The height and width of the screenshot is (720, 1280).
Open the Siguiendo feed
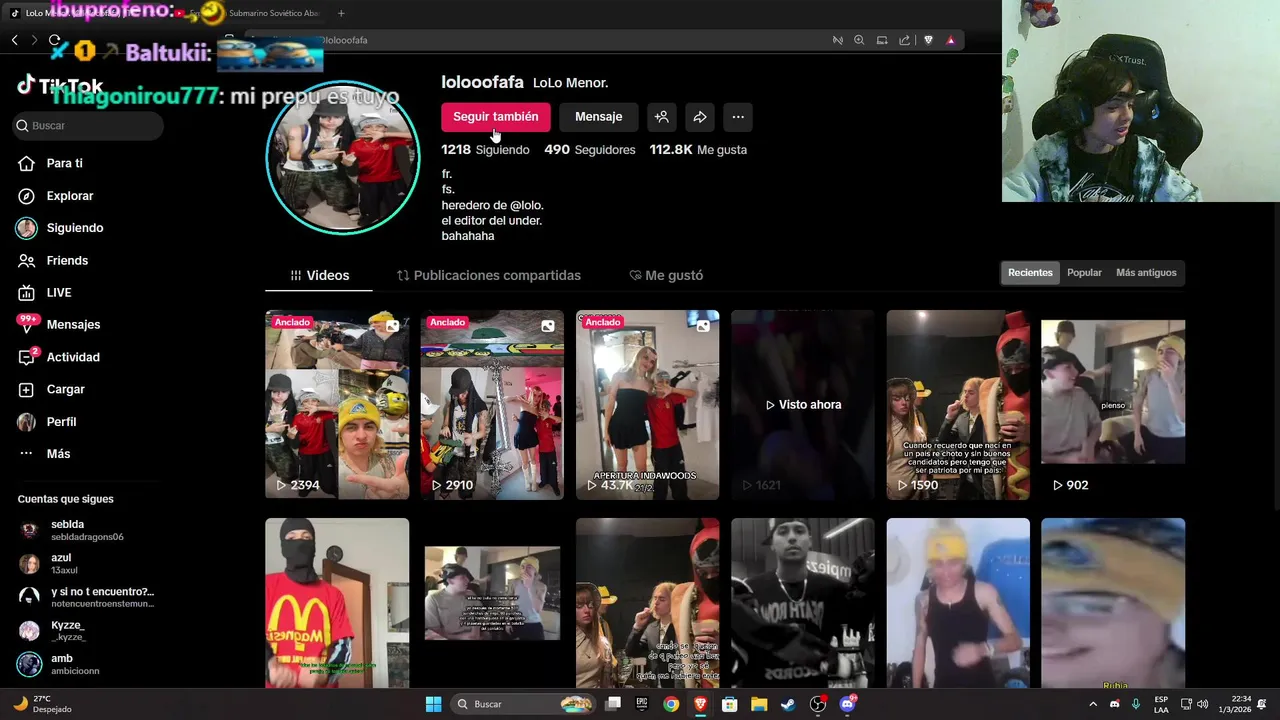click(74, 228)
